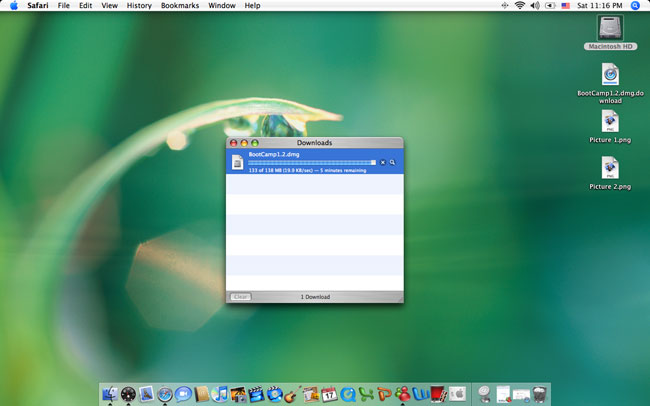
Task: Click the '5 minutes remaining' status text
Action: [x=343, y=170]
